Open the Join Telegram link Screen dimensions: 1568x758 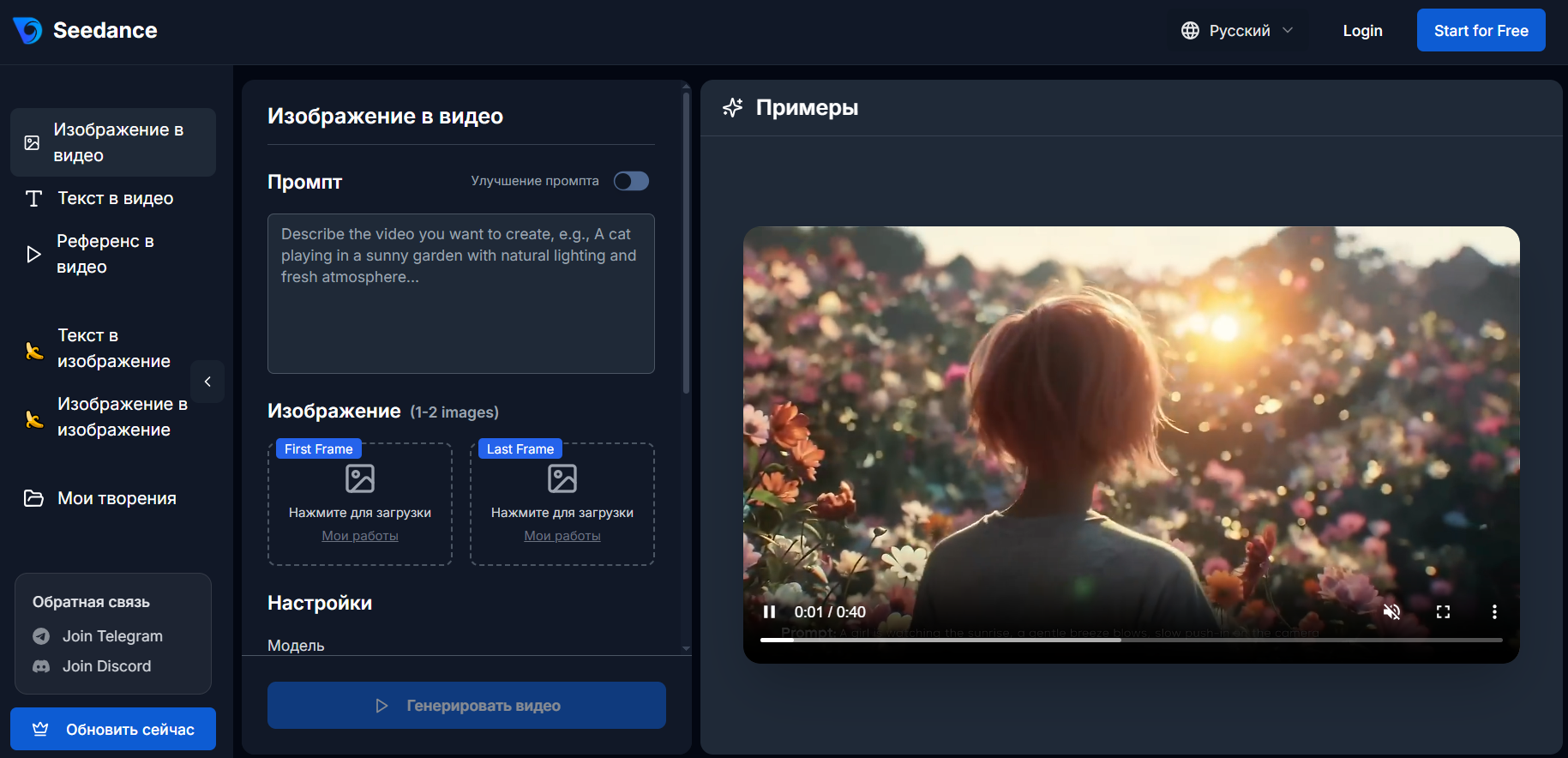112,636
